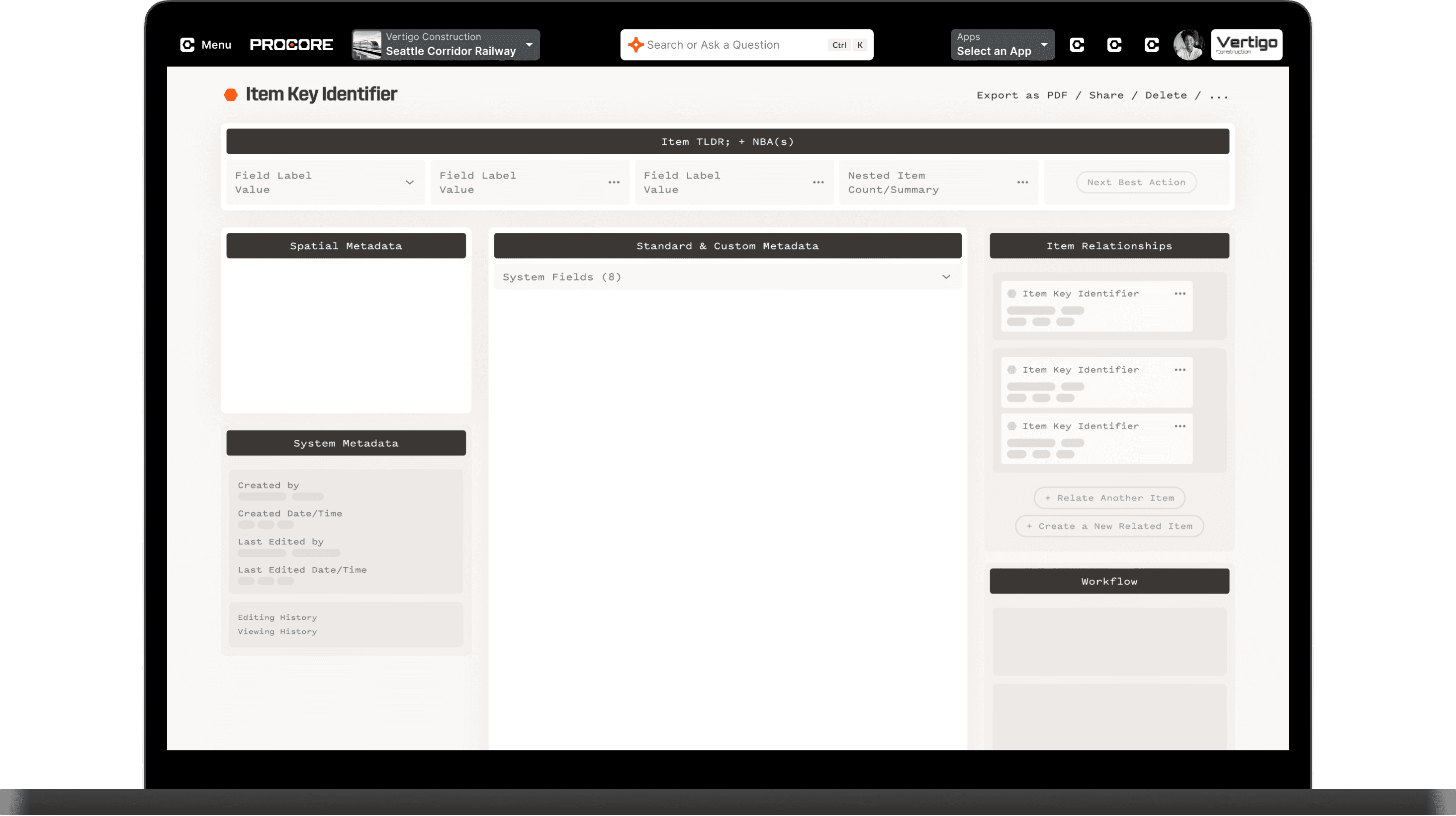Open the Editing History link

click(277, 617)
